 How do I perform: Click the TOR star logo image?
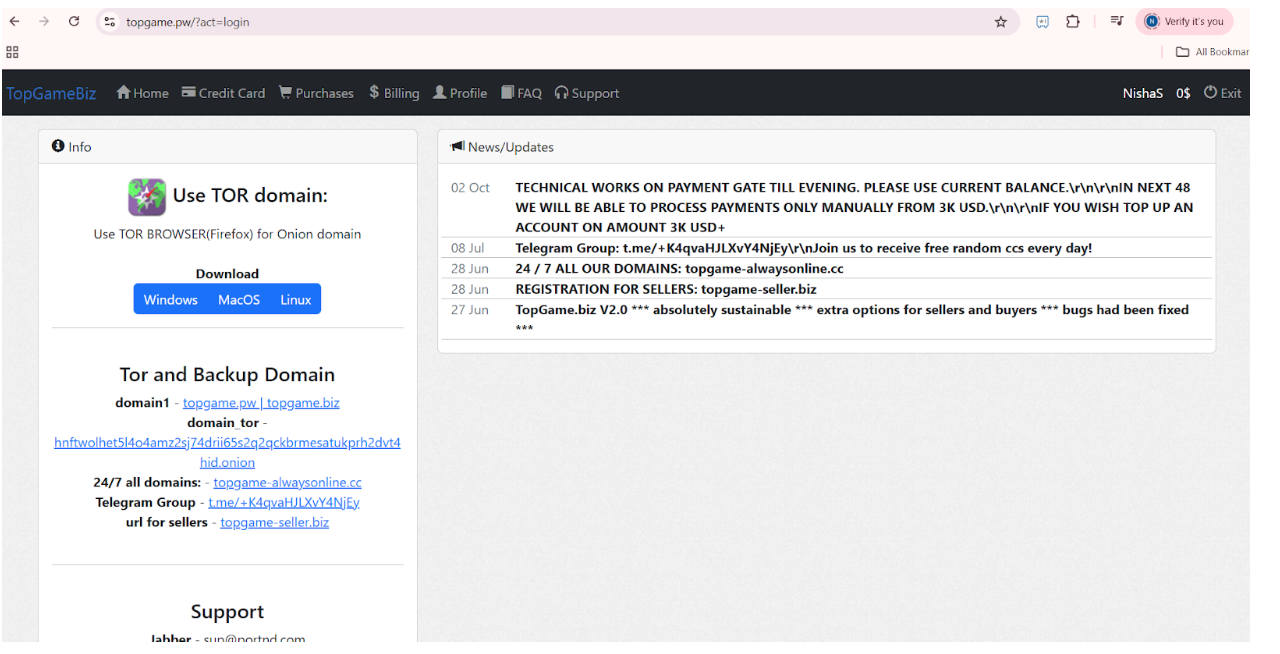point(147,197)
